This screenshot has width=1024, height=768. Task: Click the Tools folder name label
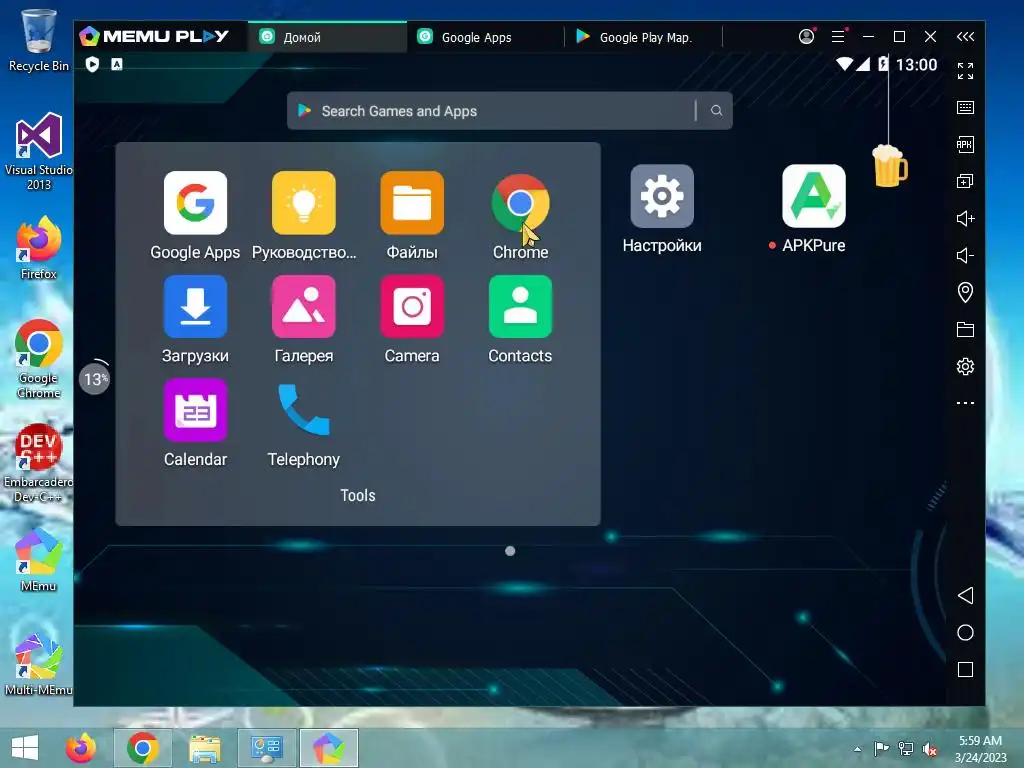coord(358,496)
